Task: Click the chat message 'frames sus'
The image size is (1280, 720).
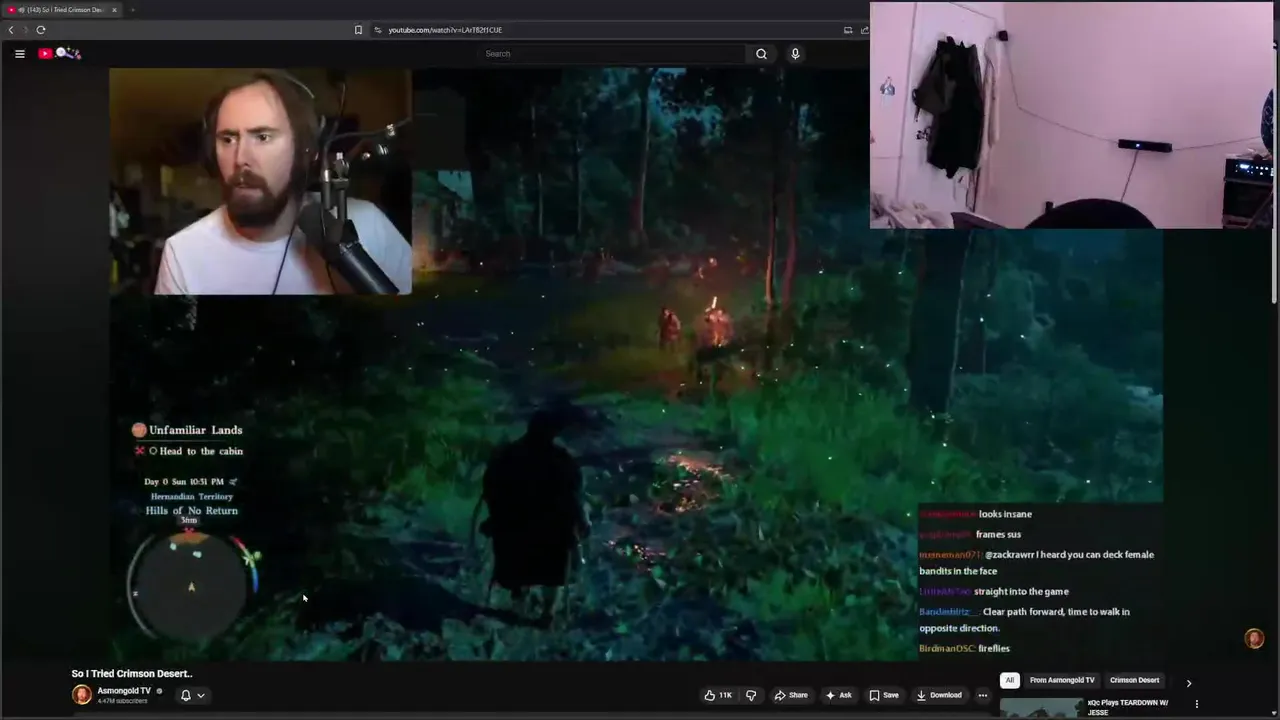Action: (x=998, y=534)
